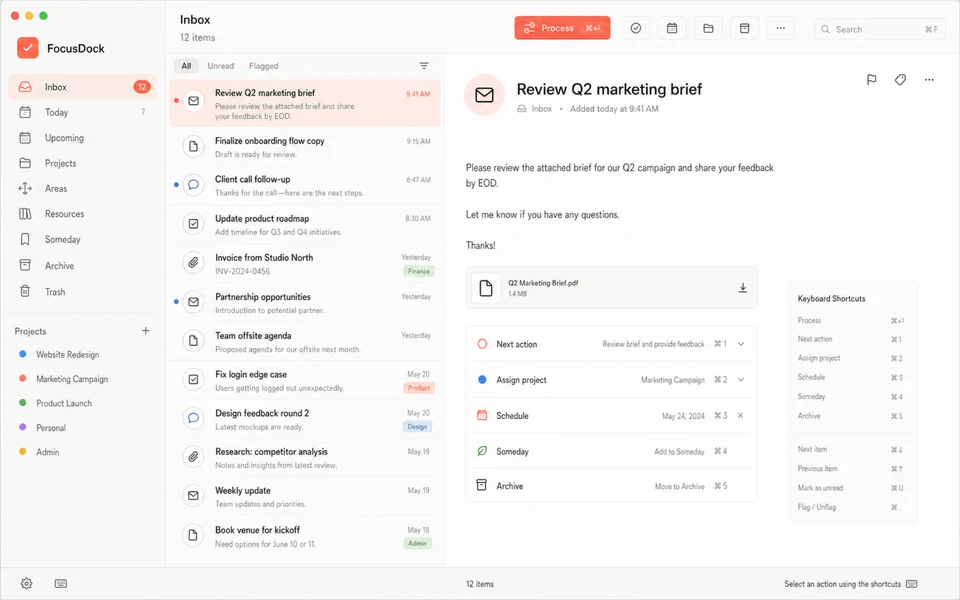
Task: Click the Archive row box icon
Action: (x=482, y=485)
